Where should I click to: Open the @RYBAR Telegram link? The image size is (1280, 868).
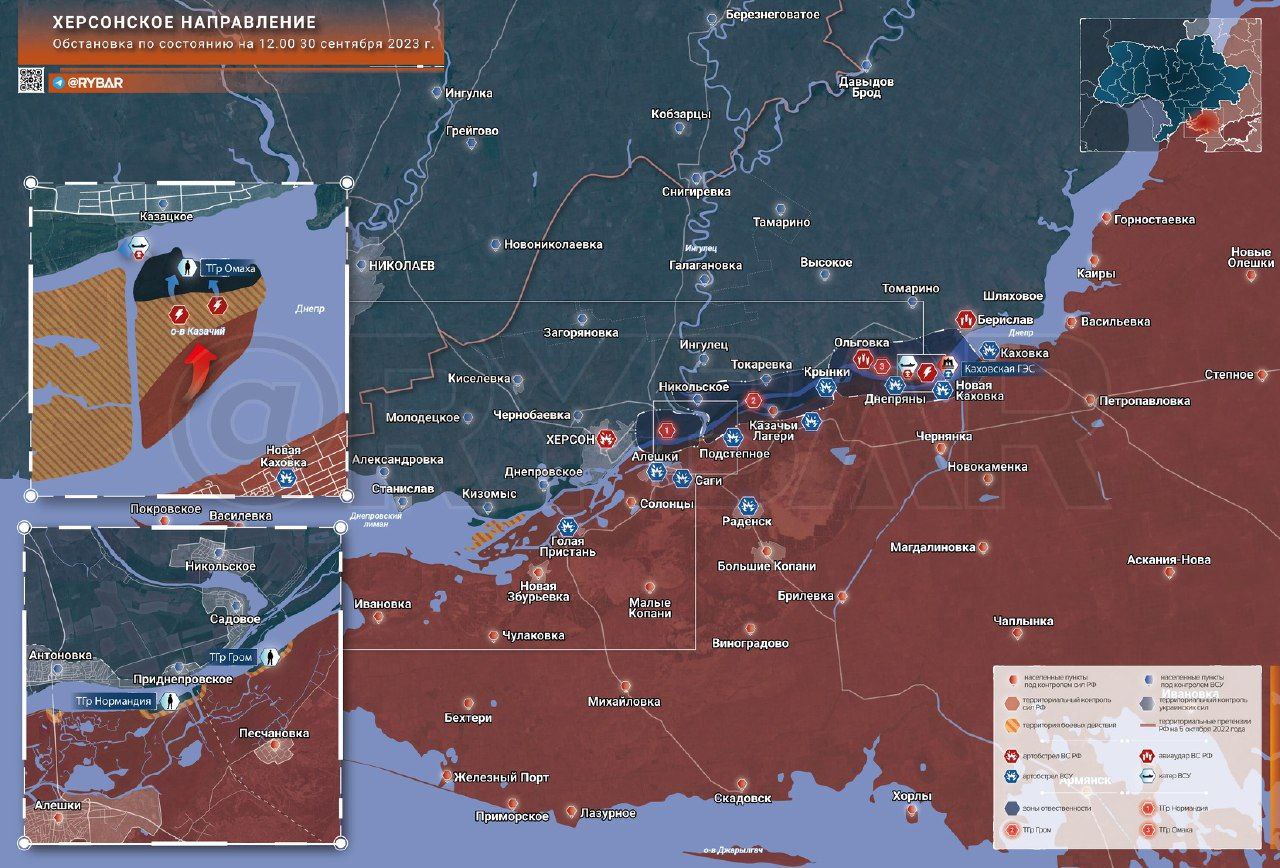coord(88,82)
